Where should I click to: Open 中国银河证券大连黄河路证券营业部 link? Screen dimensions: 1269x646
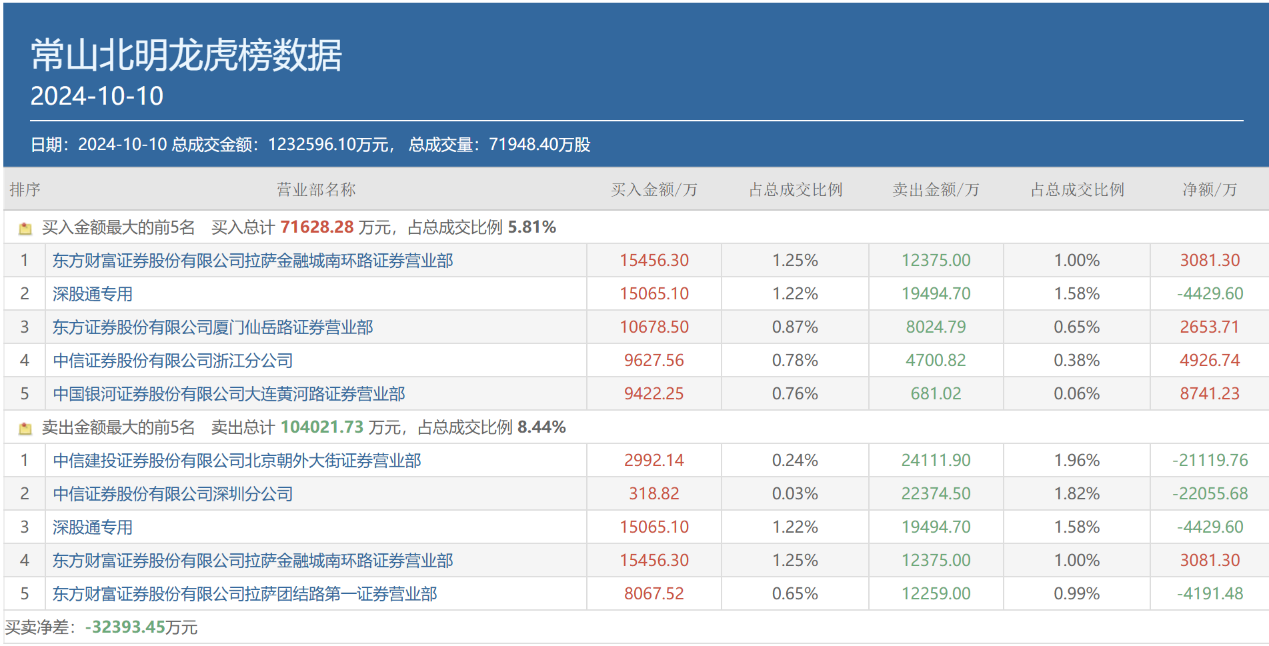click(x=228, y=394)
